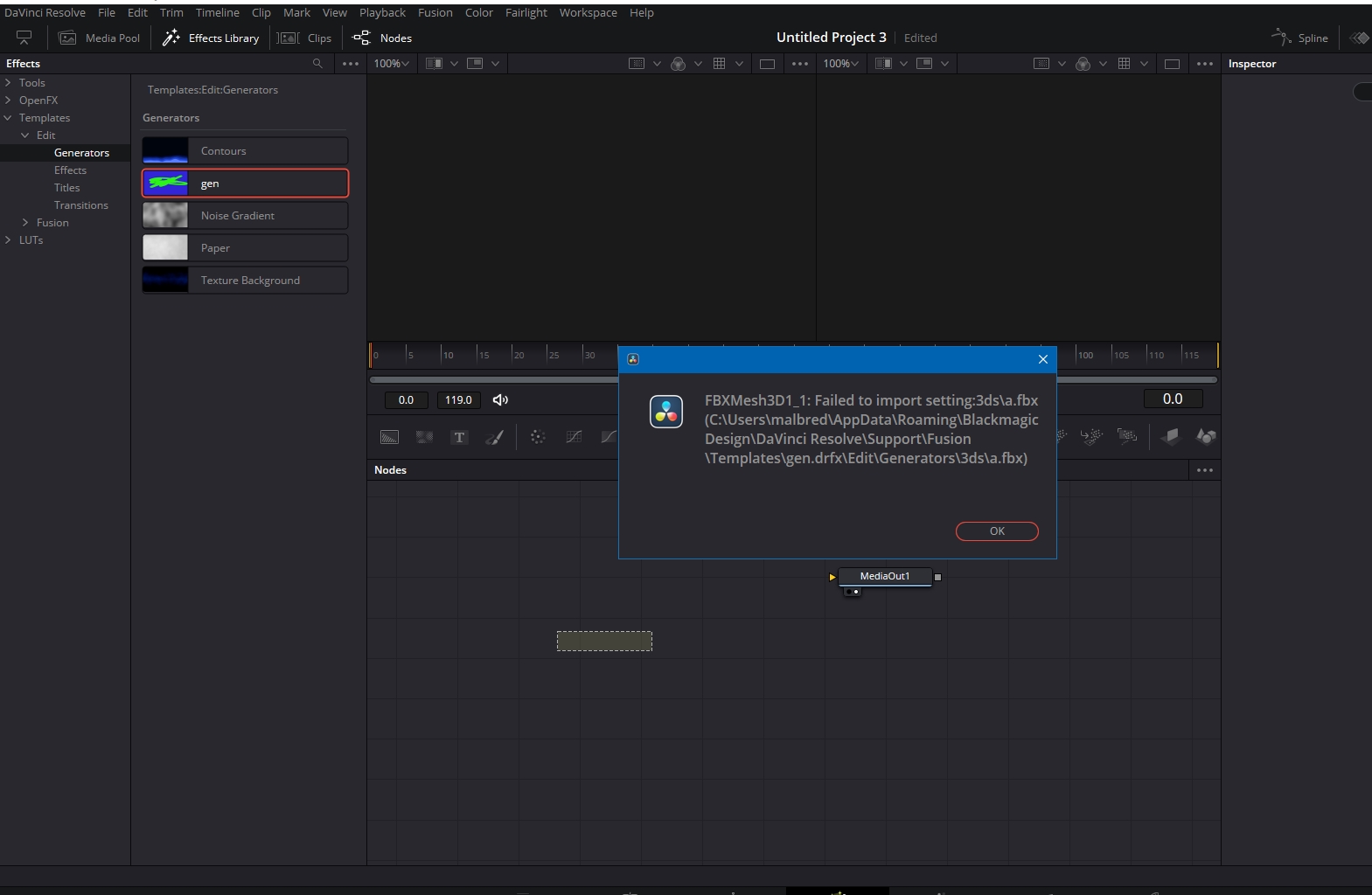The height and width of the screenshot is (895, 1372).
Task: Expand dropdown next to left viewer split icon
Action: [454, 64]
